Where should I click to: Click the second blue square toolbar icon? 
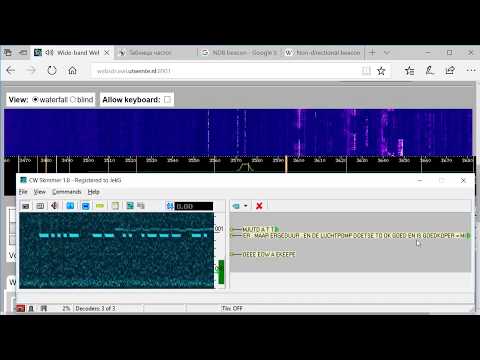[x=86, y=206]
